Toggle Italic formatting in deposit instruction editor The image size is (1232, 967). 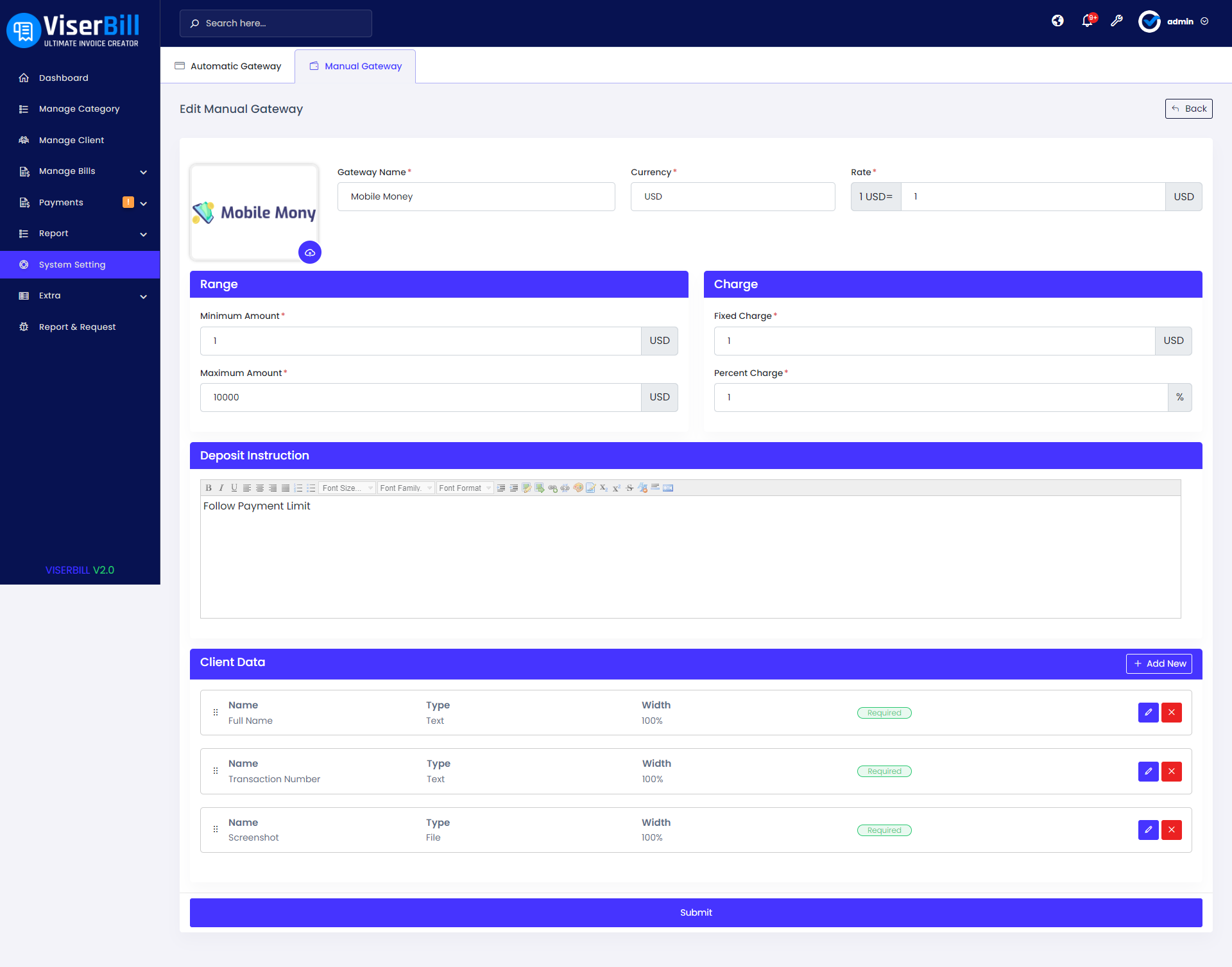pos(221,488)
